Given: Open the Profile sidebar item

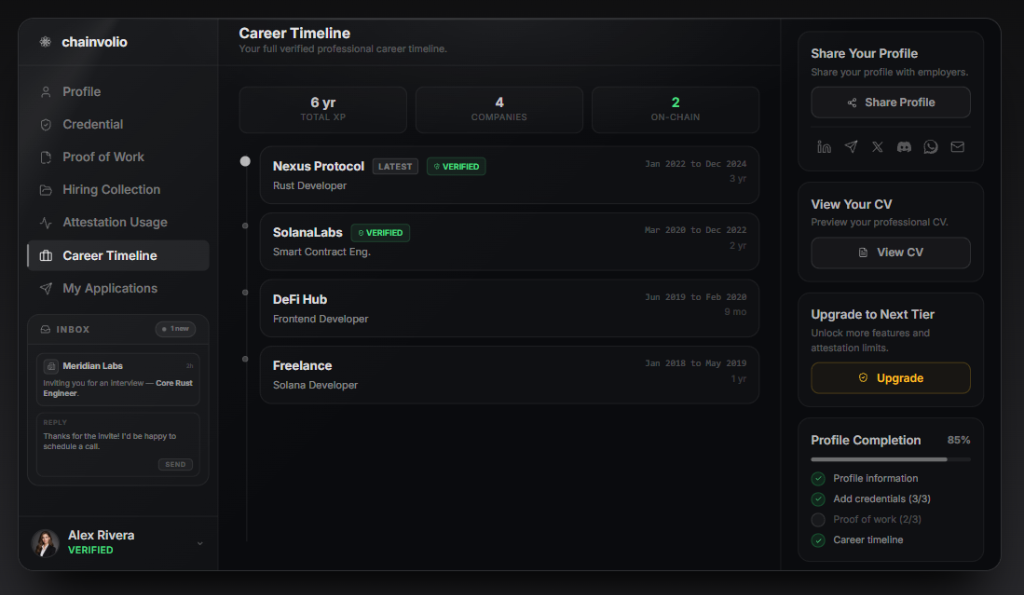Looking at the screenshot, I should click(x=118, y=91).
